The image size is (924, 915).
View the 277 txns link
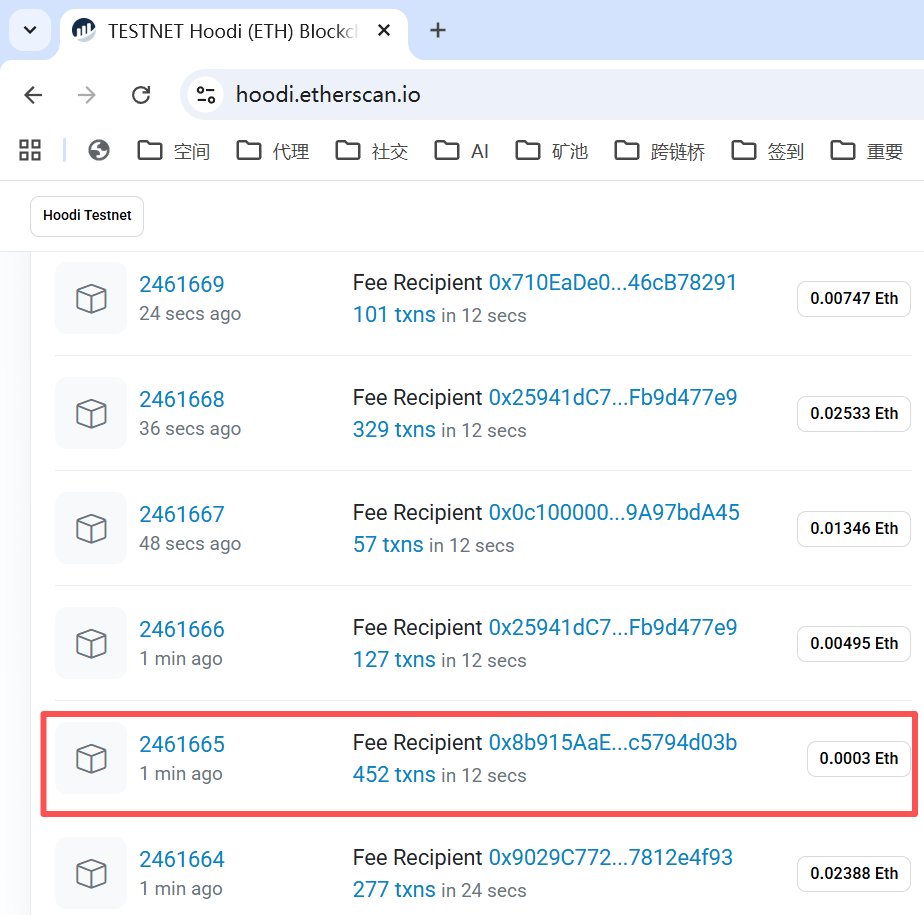(394, 889)
